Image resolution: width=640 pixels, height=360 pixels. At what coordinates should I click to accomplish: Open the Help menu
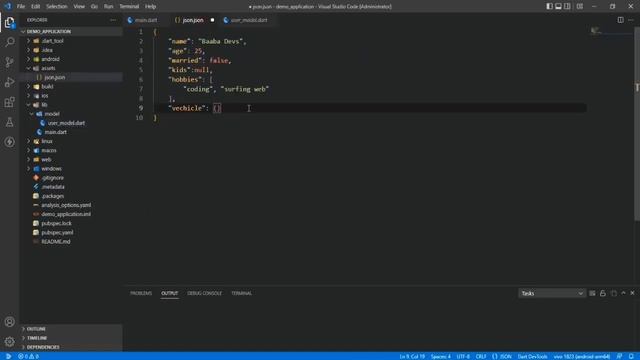(x=151, y=7)
